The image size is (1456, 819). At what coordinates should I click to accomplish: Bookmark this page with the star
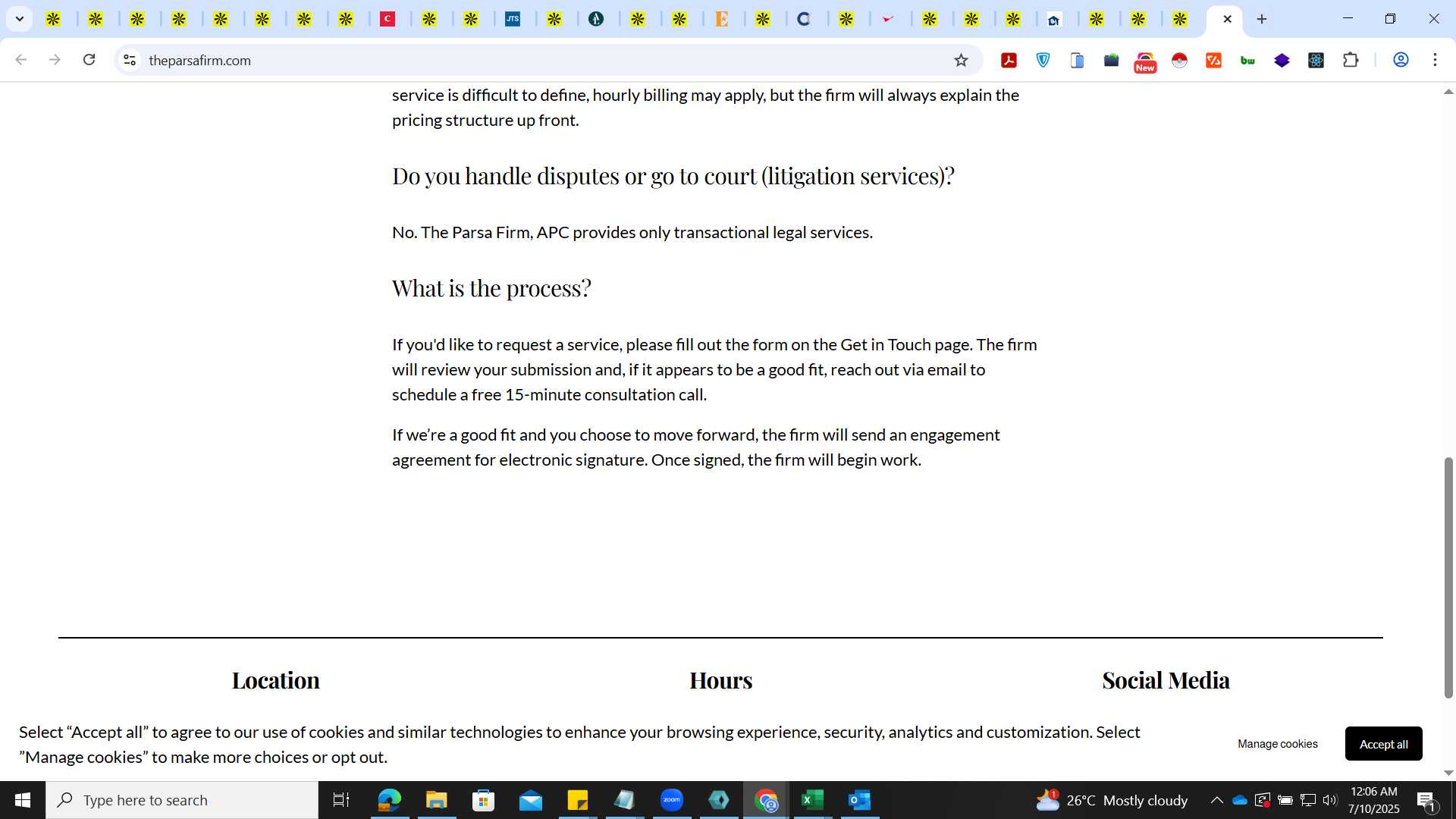coord(961,60)
